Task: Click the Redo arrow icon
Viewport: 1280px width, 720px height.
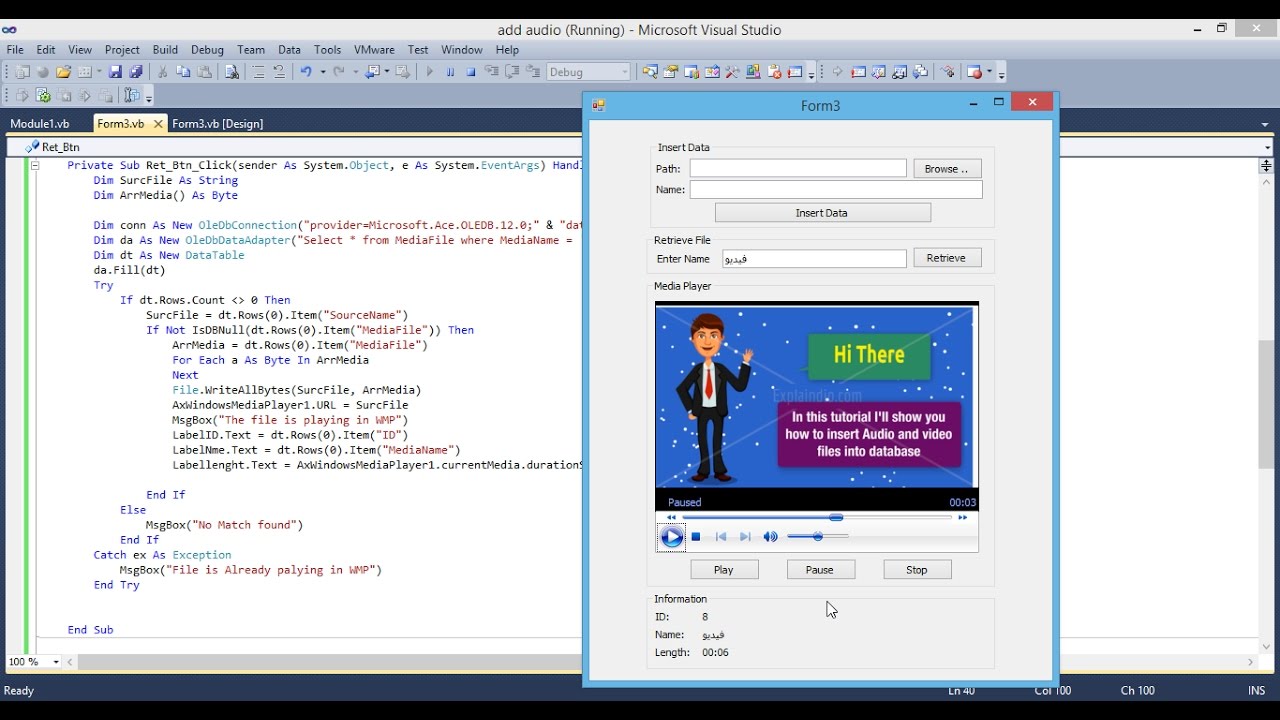Action: point(339,72)
